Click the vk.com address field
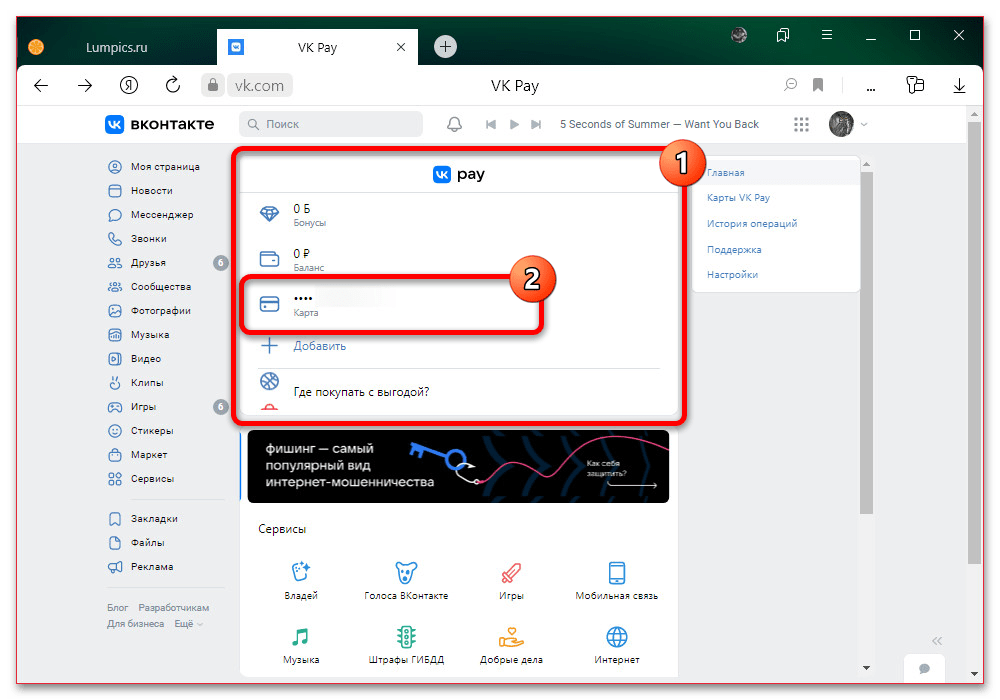 (260, 85)
